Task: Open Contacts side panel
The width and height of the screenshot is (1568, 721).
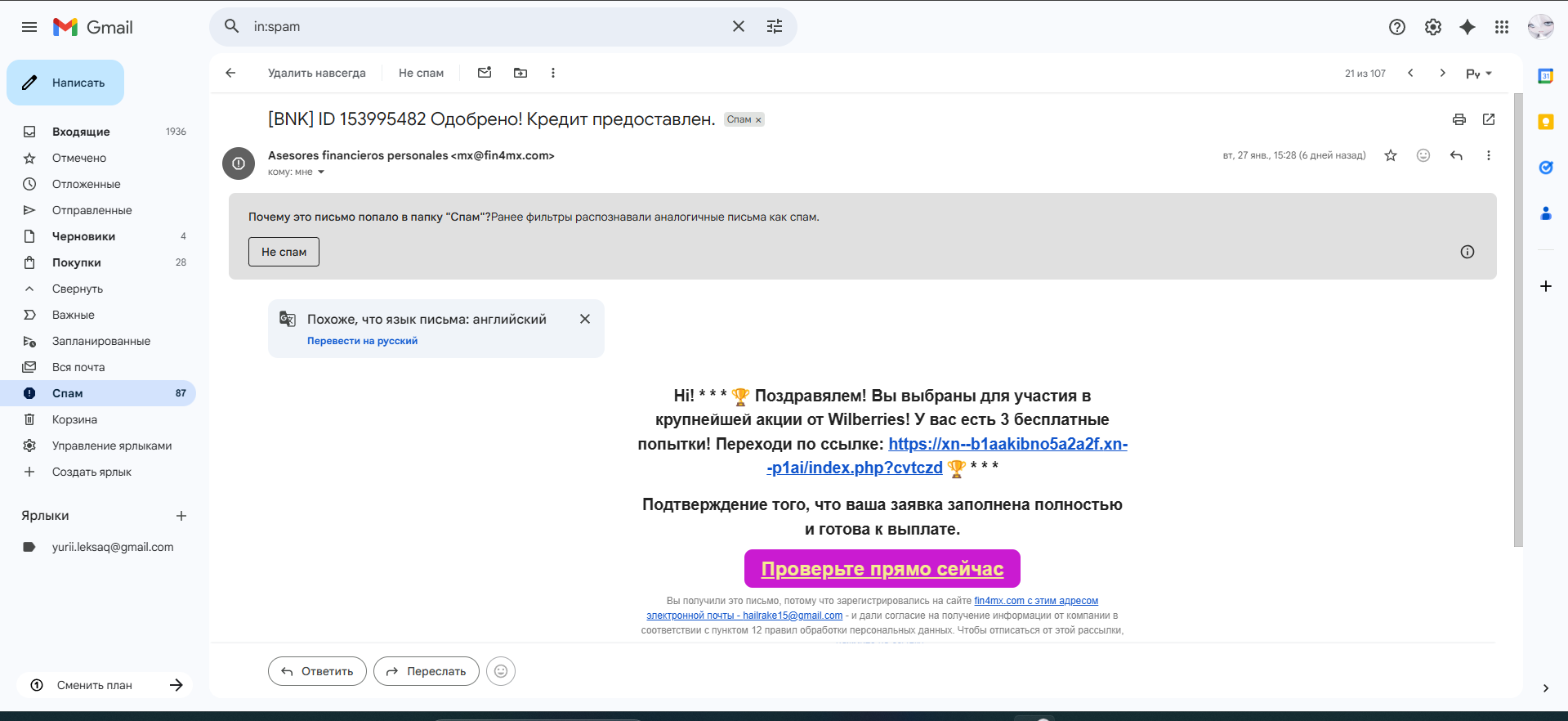Action: (1546, 213)
